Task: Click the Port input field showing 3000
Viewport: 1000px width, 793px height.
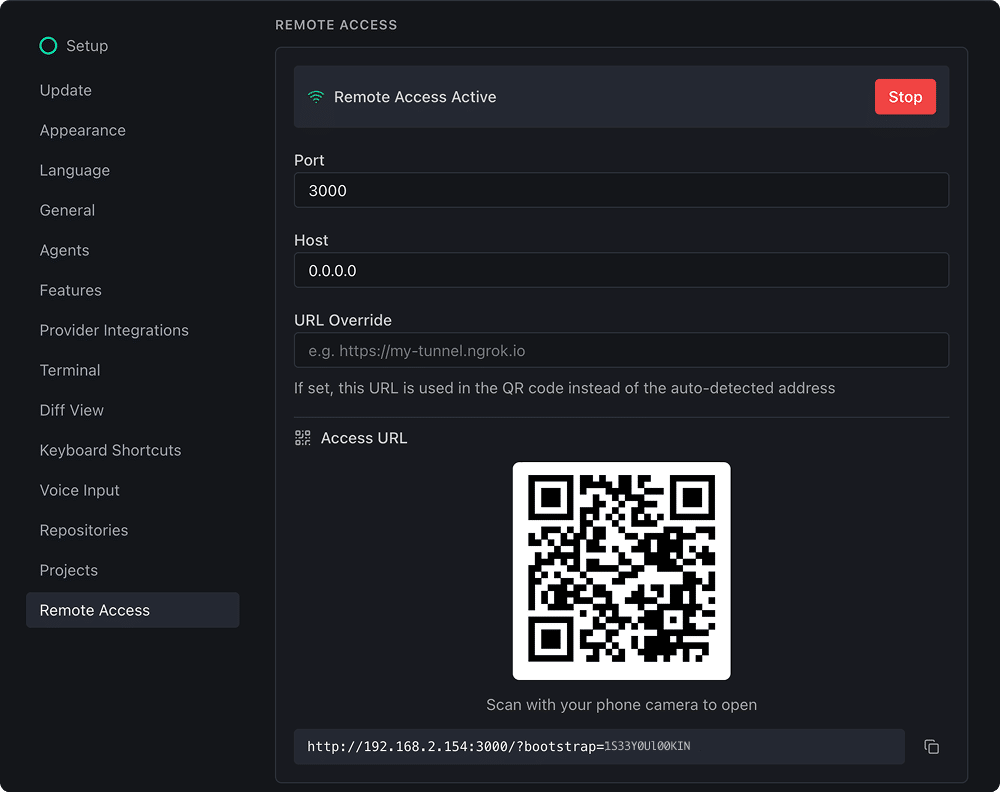Action: [x=621, y=190]
